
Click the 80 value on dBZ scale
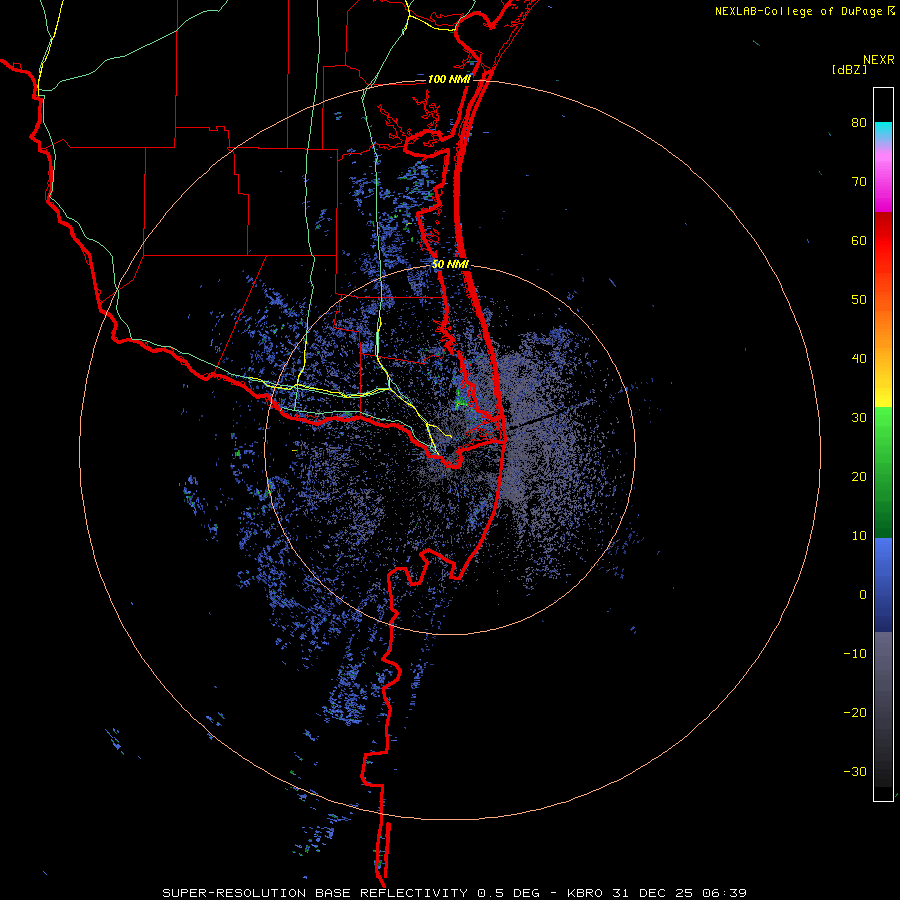point(859,123)
